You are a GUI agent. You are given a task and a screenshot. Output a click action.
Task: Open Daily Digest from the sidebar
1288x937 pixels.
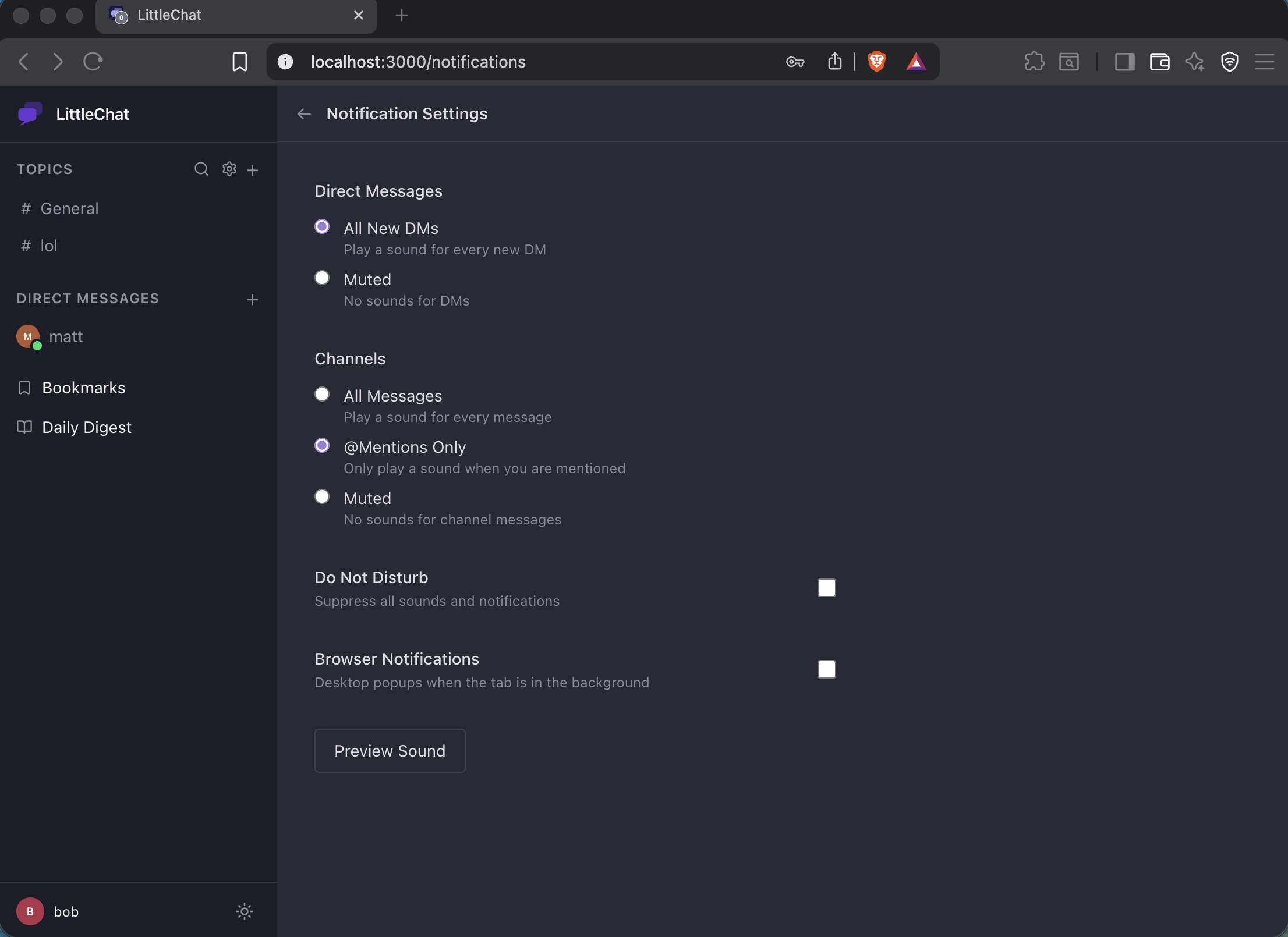86,427
